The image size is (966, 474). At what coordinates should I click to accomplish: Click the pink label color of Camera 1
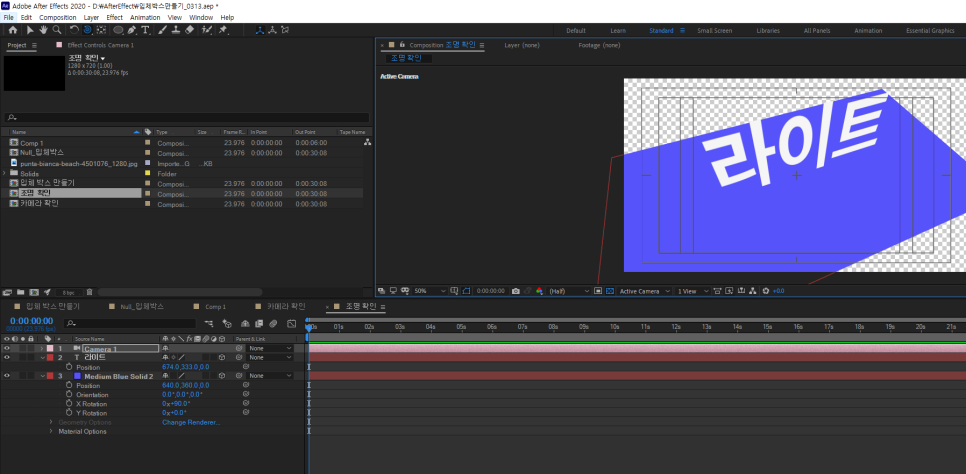[50, 349]
